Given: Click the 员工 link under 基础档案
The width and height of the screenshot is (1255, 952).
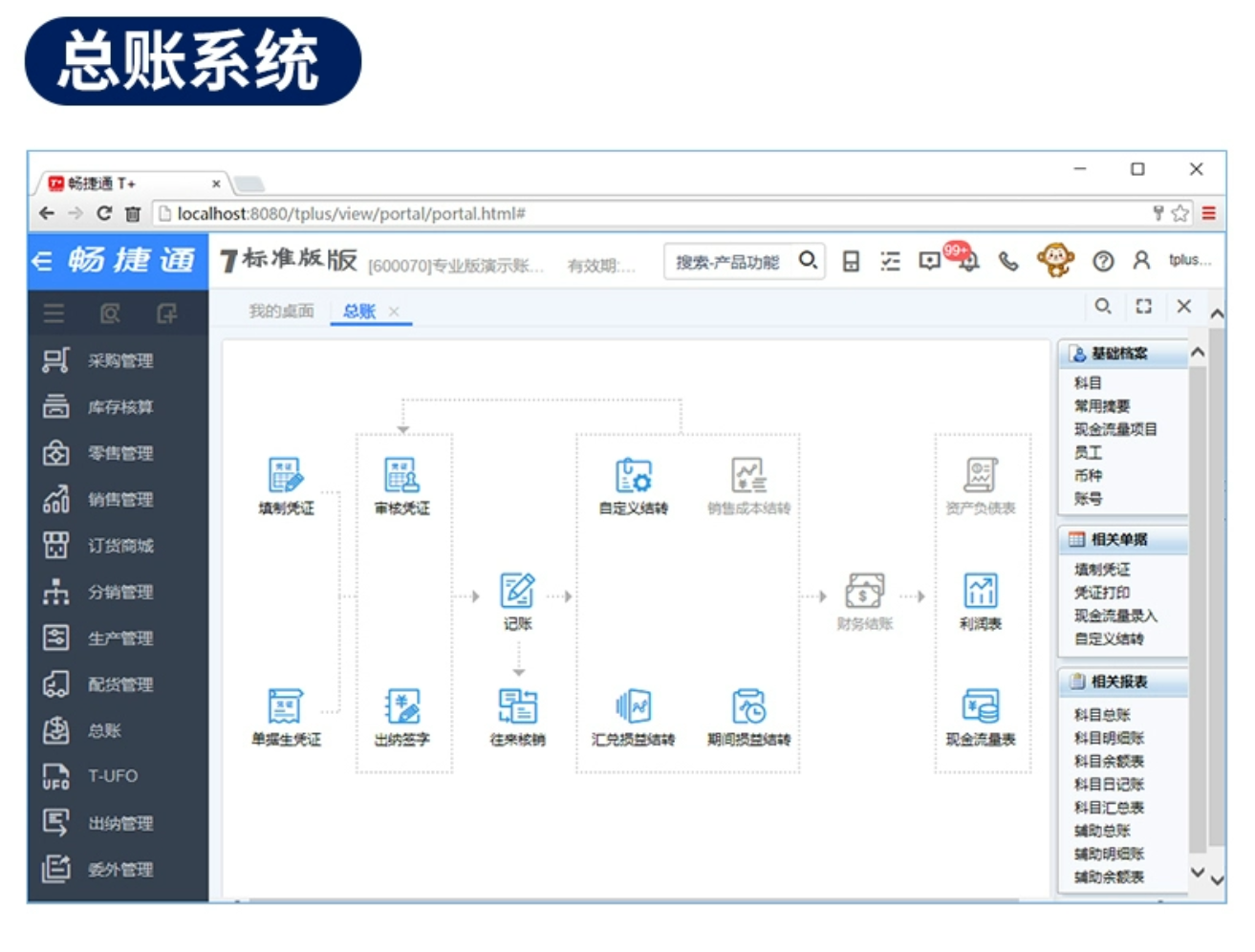Looking at the screenshot, I should coord(1088,452).
